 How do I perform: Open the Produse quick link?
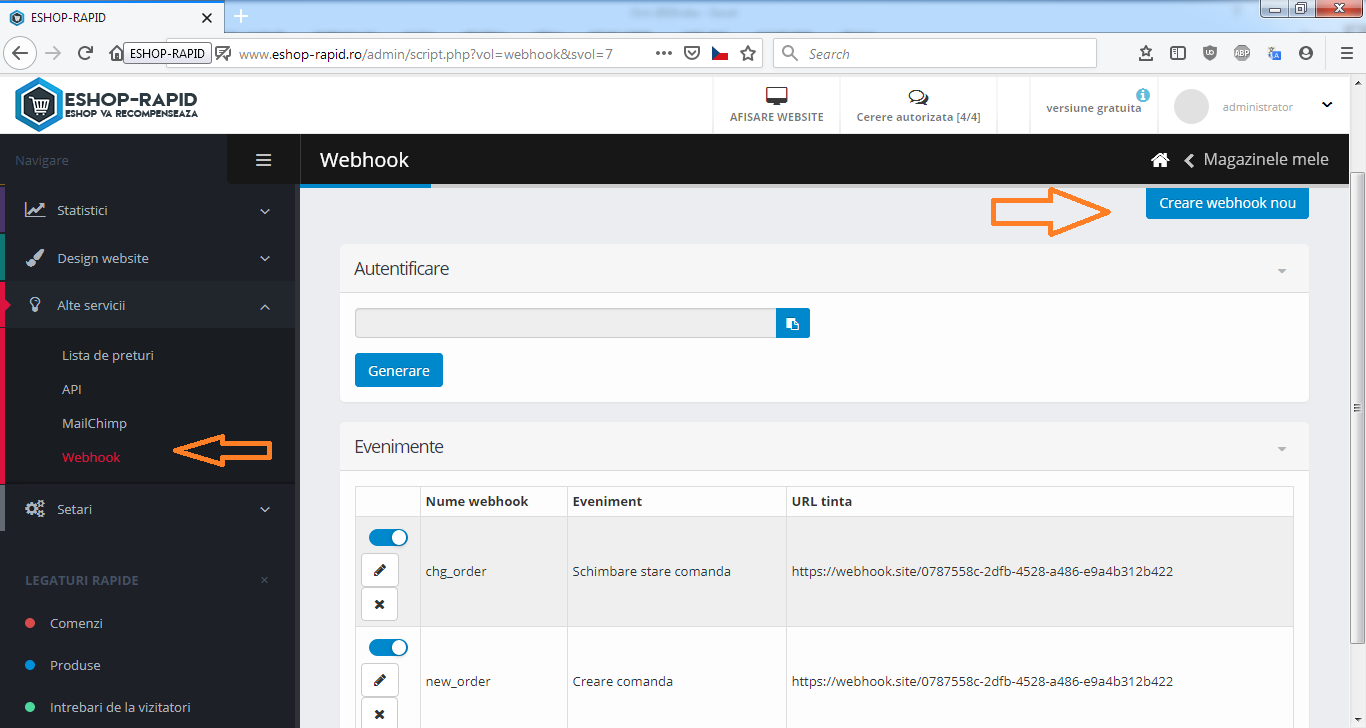click(75, 665)
